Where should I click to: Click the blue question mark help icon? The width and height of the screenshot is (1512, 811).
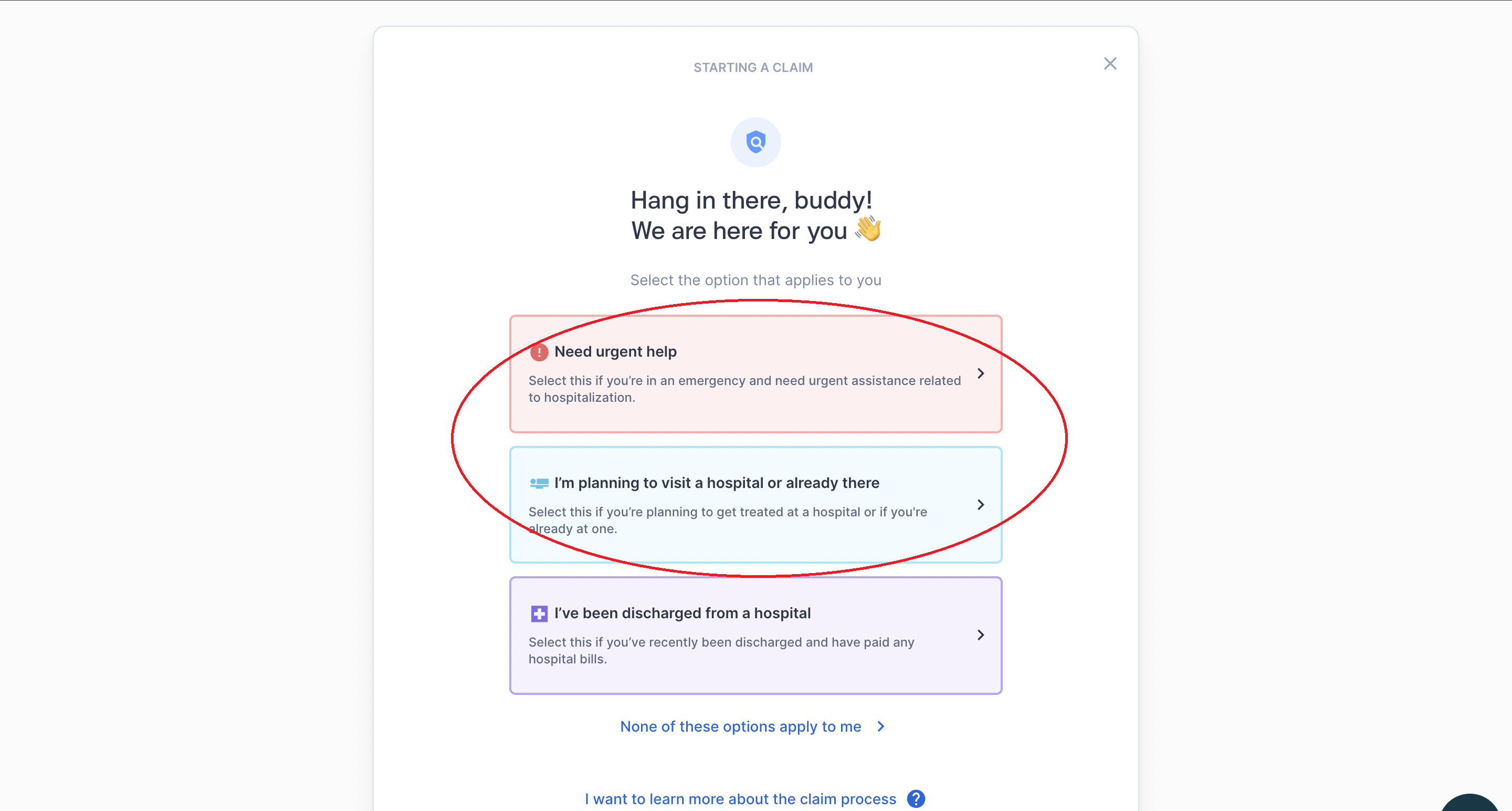(916, 799)
